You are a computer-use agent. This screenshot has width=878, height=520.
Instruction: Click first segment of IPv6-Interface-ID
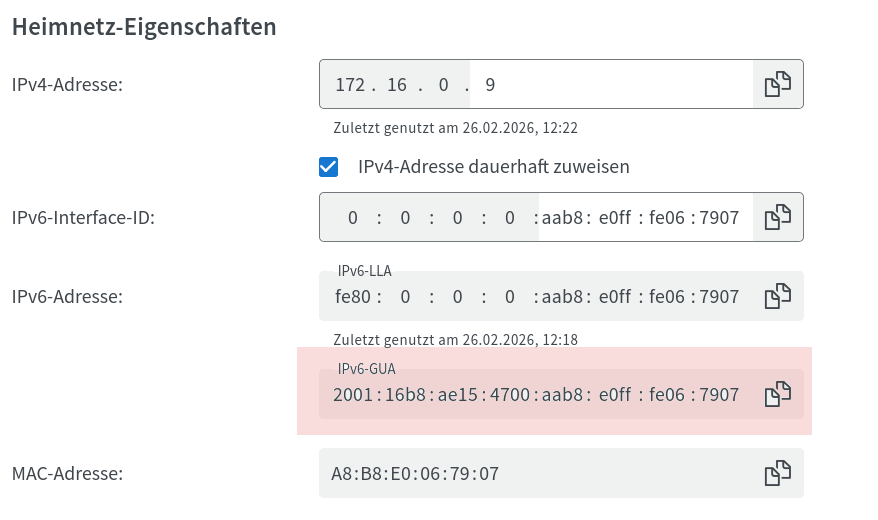click(x=352, y=217)
